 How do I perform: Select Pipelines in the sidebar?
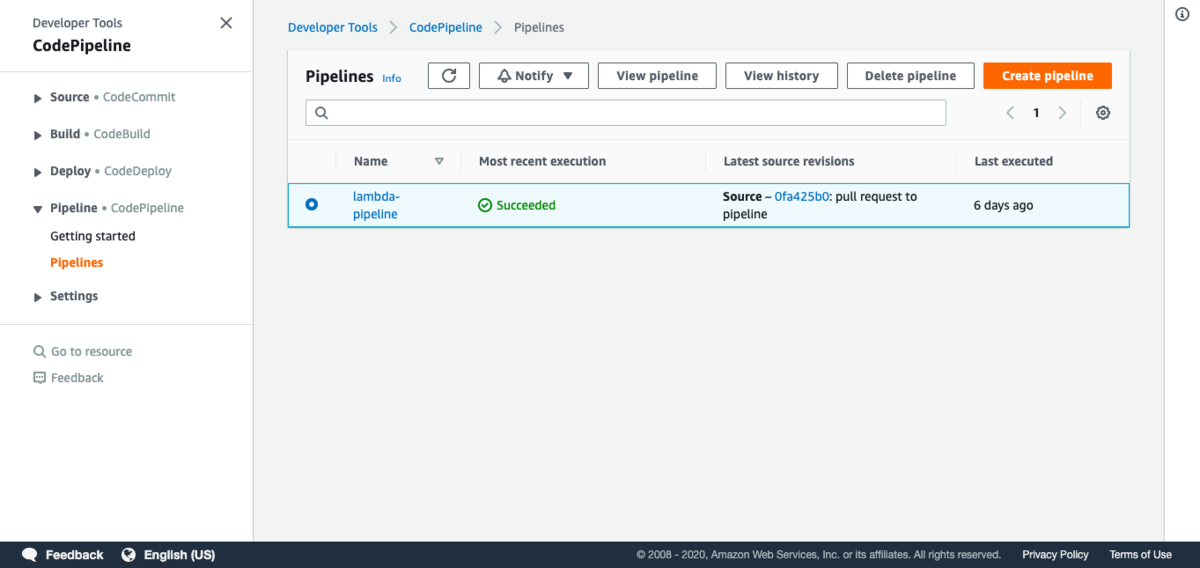(77, 262)
